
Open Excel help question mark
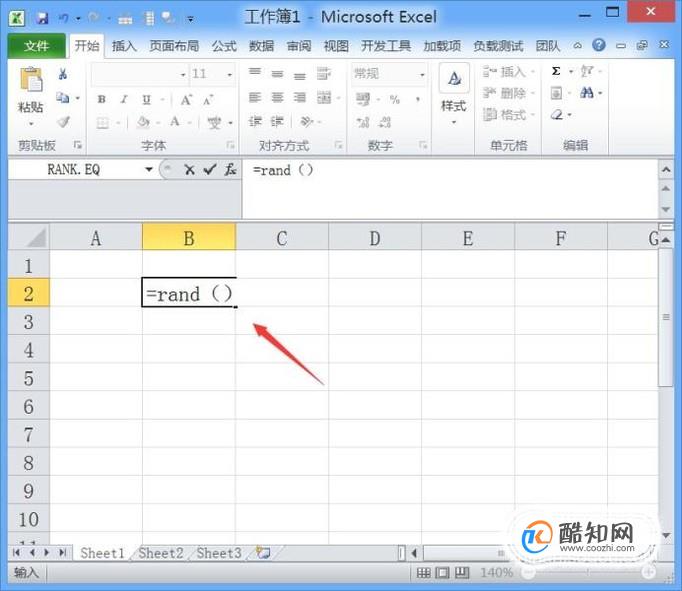tap(599, 45)
